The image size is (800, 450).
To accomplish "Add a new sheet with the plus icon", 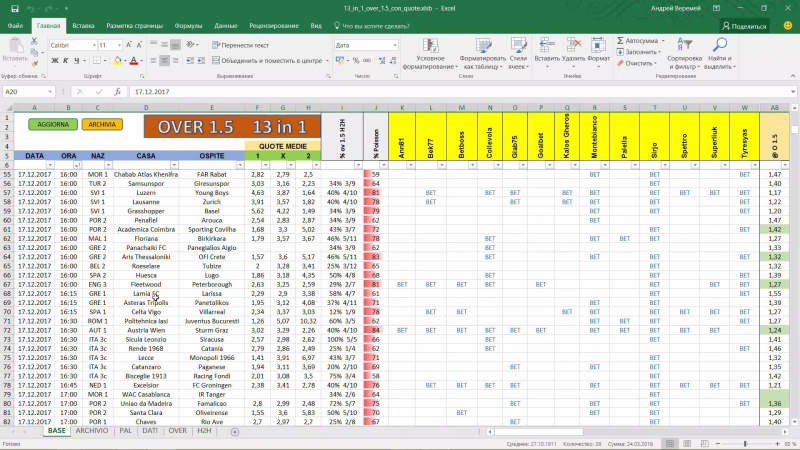I will pyautogui.click(x=235, y=432).
